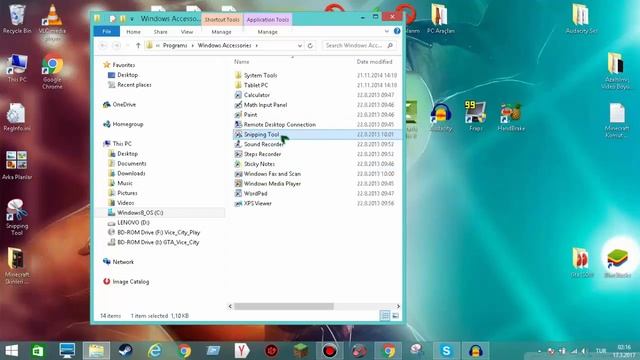Open the Explorer help icon
Screen dimensions: 640x360
(397, 31)
